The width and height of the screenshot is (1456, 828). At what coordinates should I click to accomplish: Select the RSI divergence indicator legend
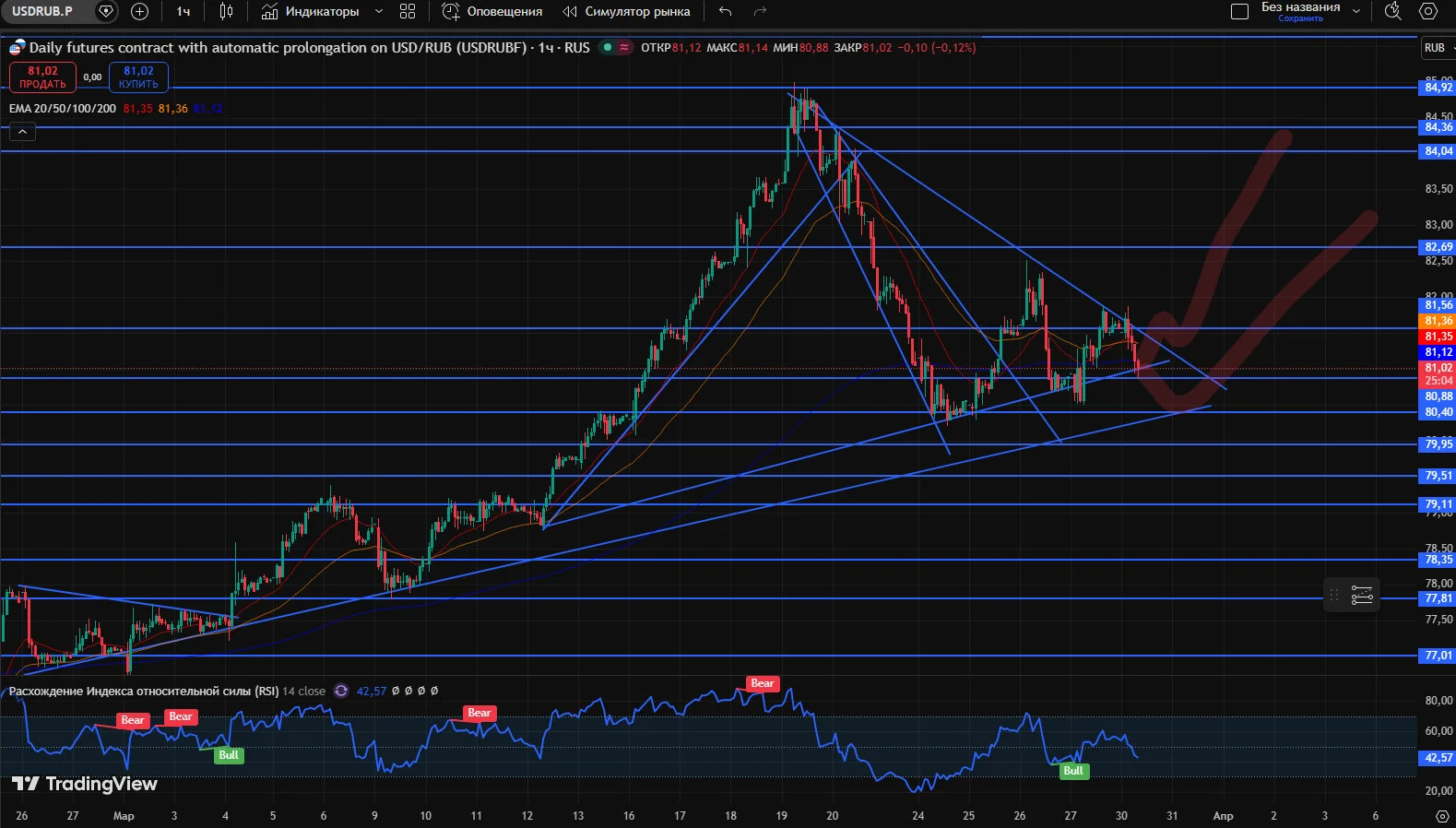click(x=167, y=691)
